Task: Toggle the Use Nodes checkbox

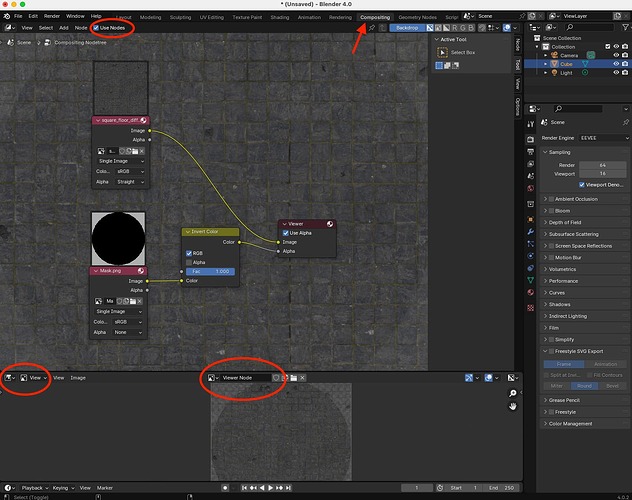Action: coord(96,28)
